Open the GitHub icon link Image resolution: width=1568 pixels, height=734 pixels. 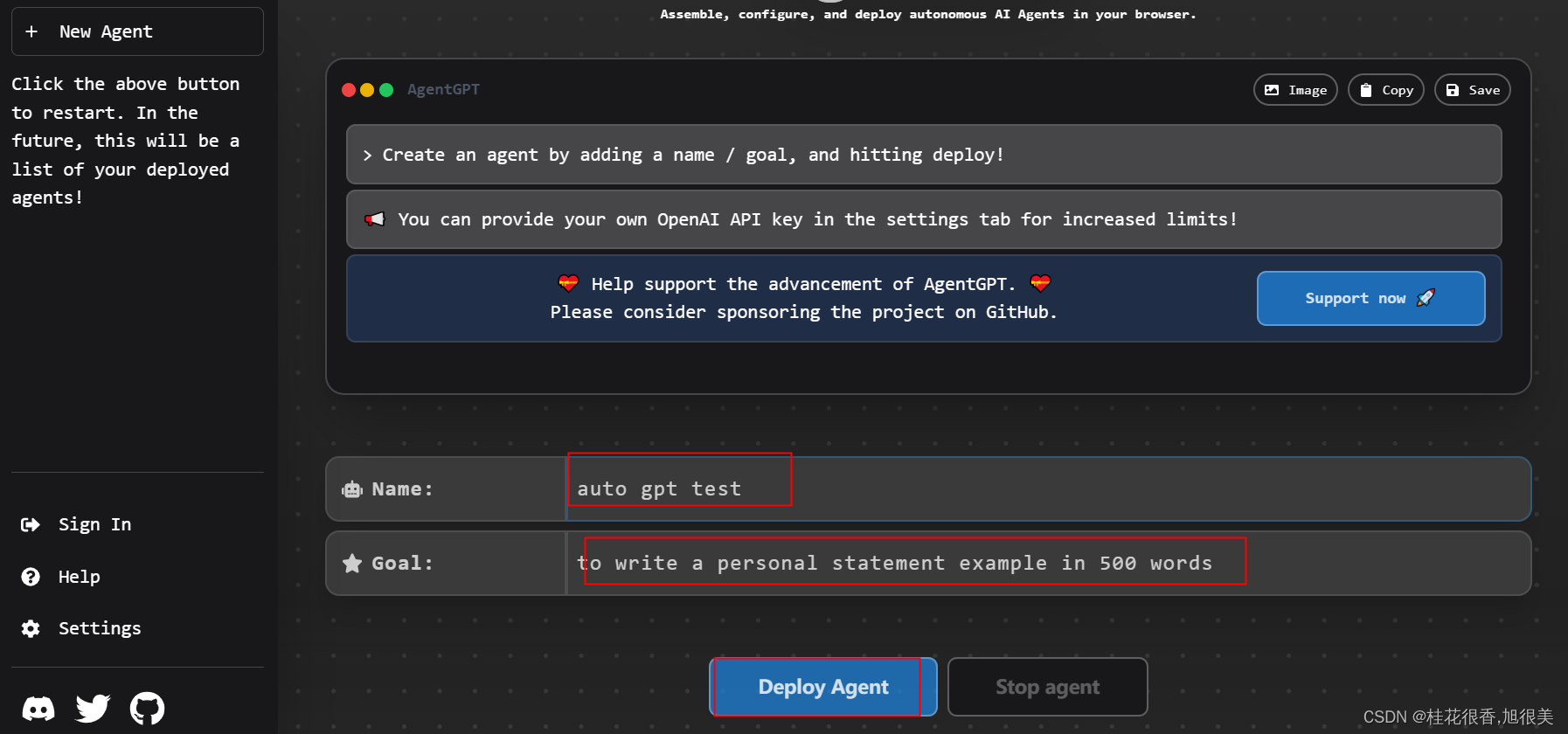point(147,708)
